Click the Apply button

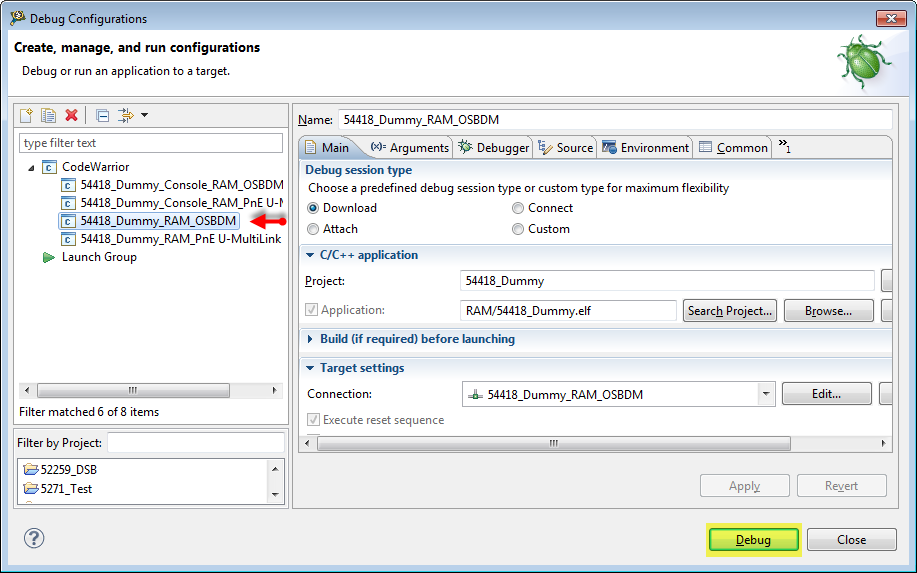(x=744, y=486)
